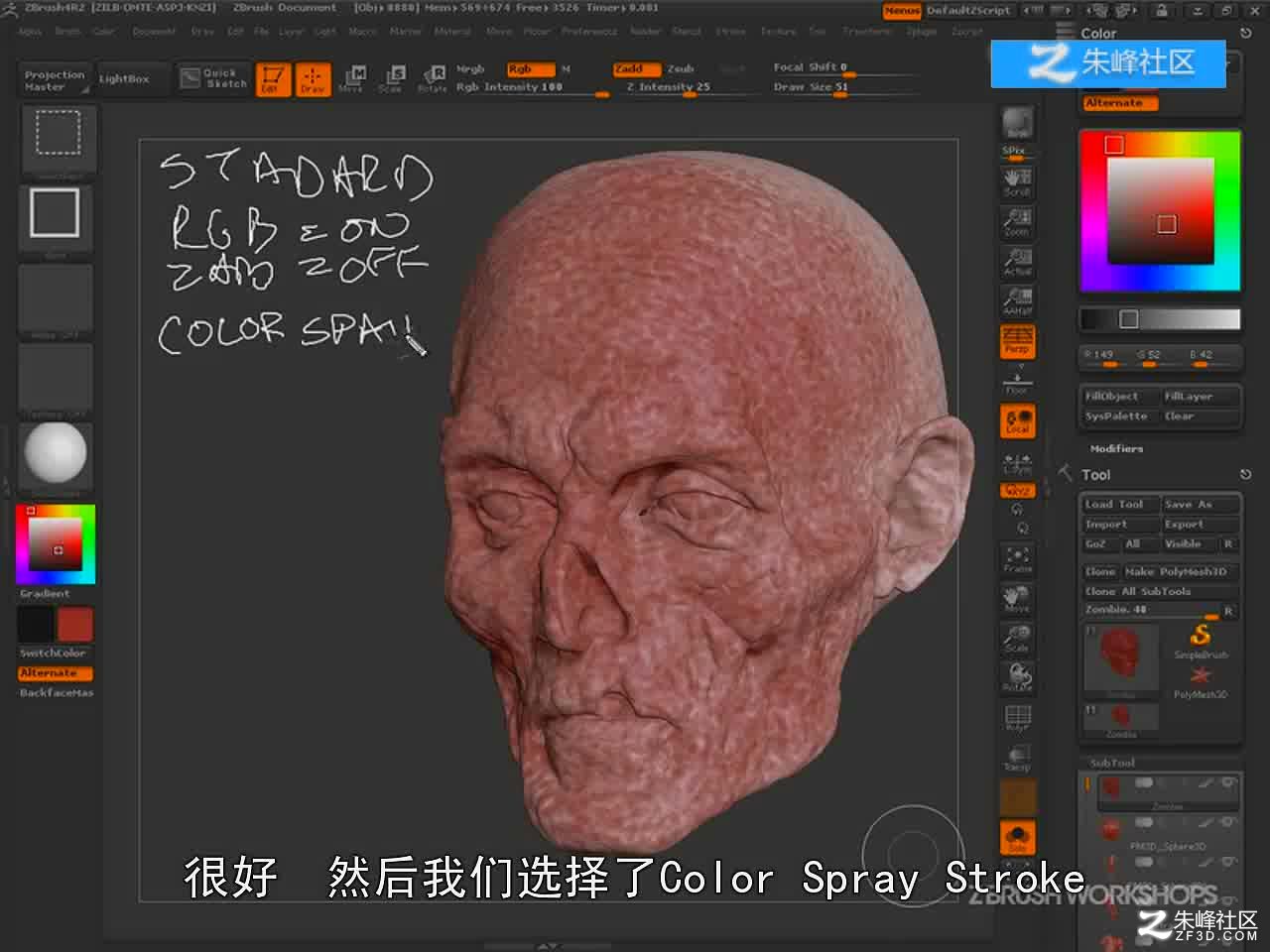Screen dimensions: 1270x952
Task: Toggle Perspective (Persp) view
Action: tap(1017, 340)
